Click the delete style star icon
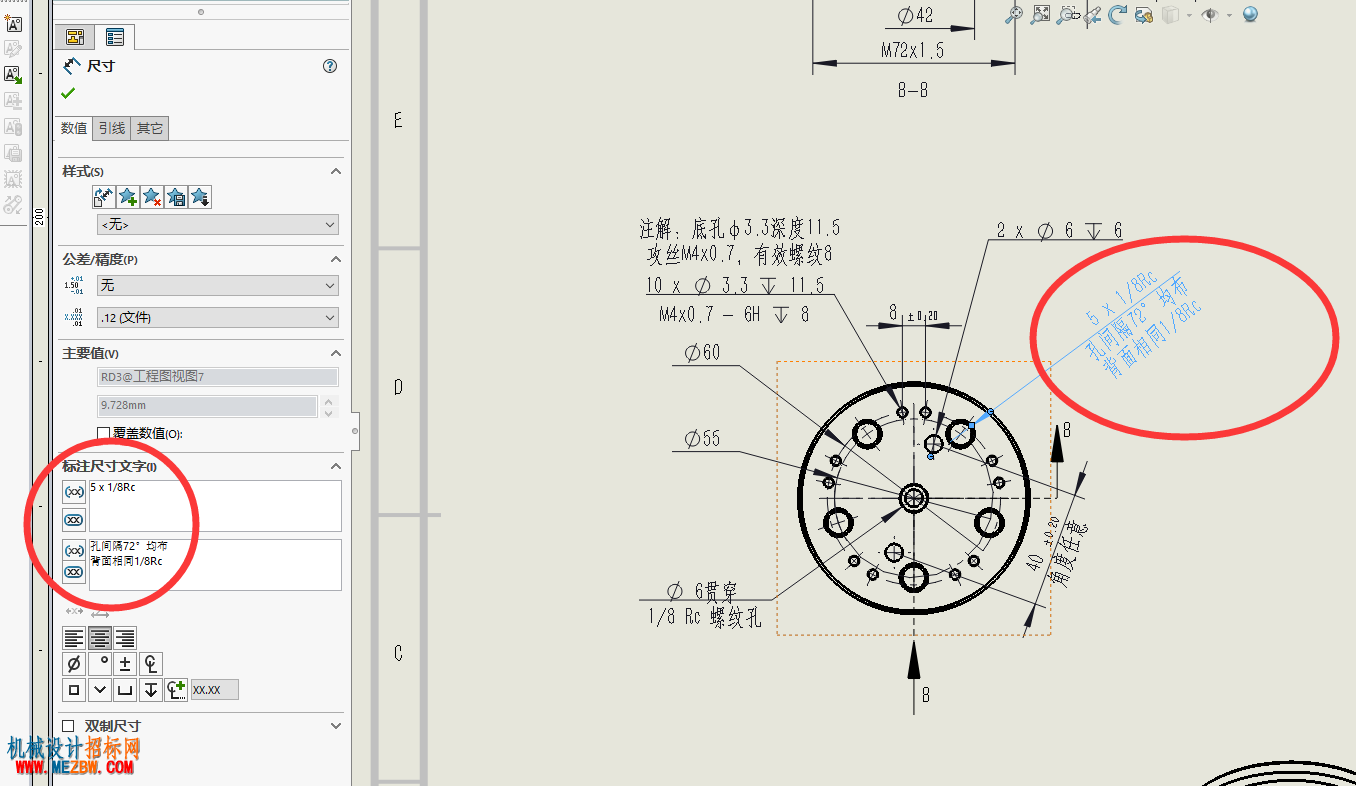This screenshot has width=1356, height=786. tap(152, 197)
